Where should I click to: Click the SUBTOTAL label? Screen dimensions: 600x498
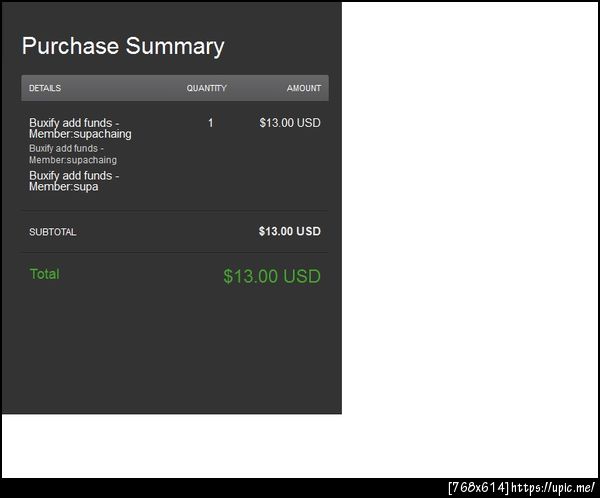(x=52, y=232)
